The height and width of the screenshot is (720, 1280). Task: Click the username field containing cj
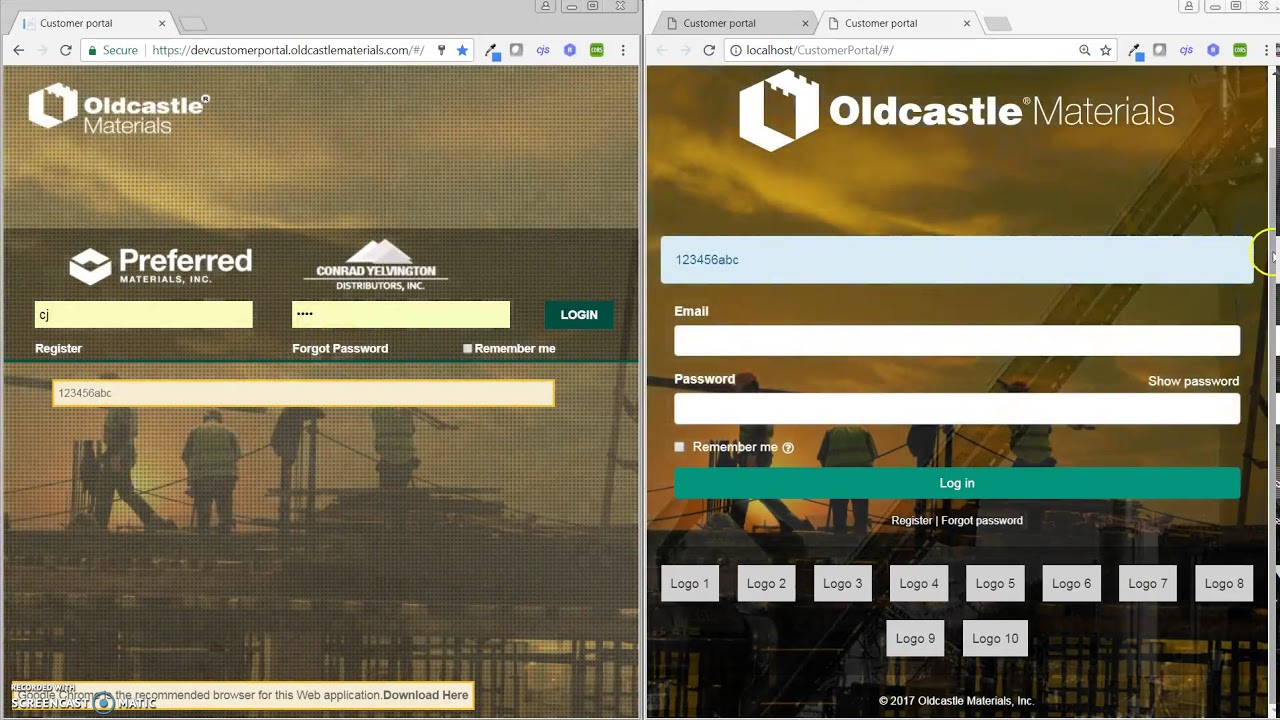[x=144, y=314]
